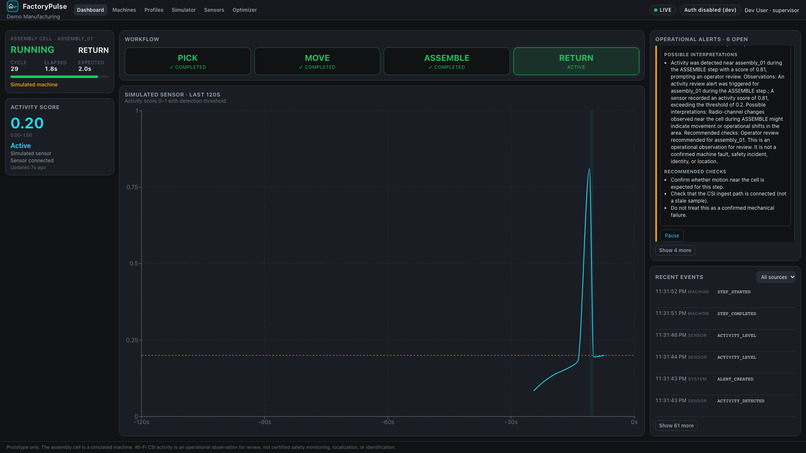The height and width of the screenshot is (453, 806).
Task: Click the -60s axis label
Action: (388, 422)
